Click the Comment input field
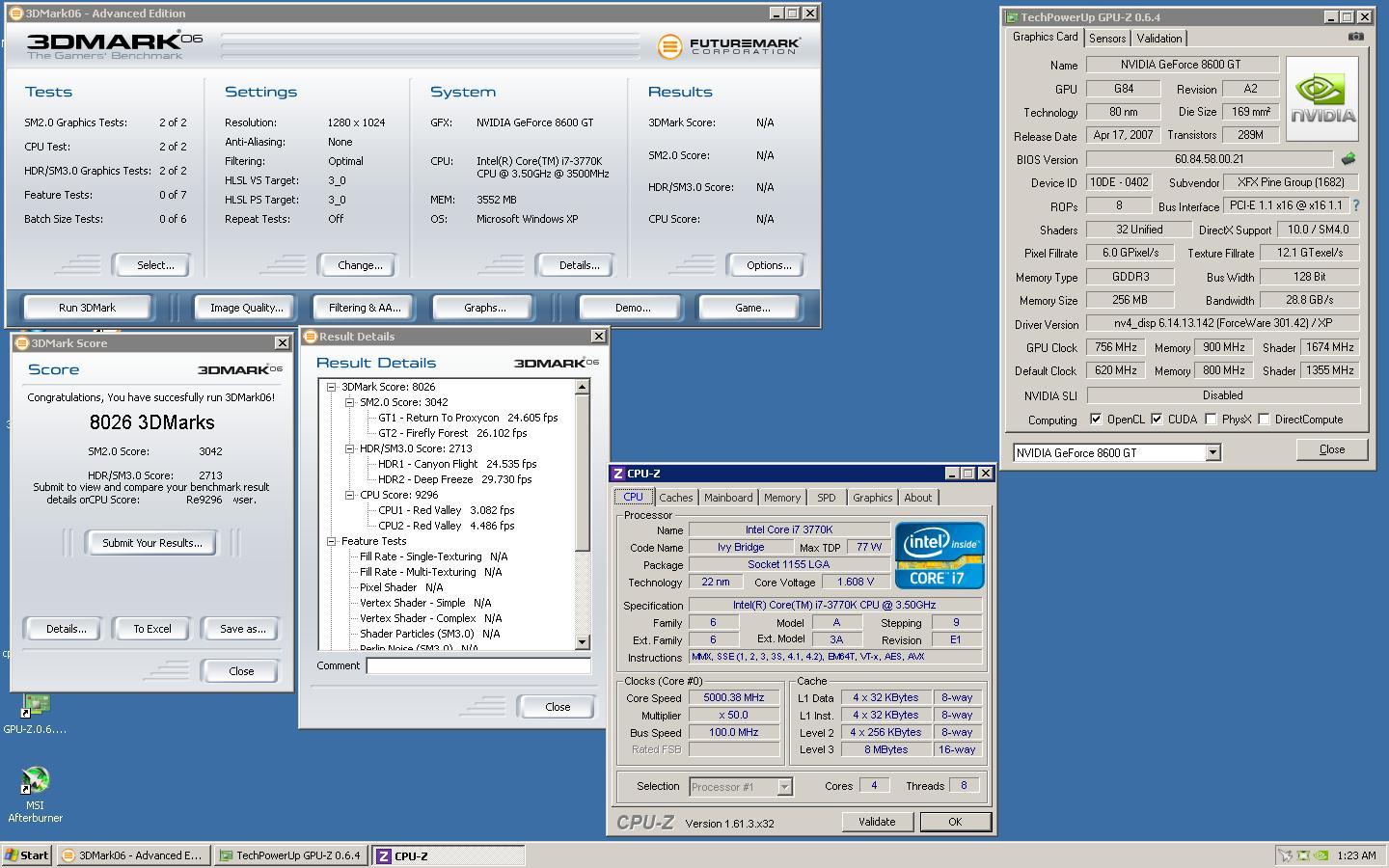The image size is (1389, 868). (x=478, y=665)
